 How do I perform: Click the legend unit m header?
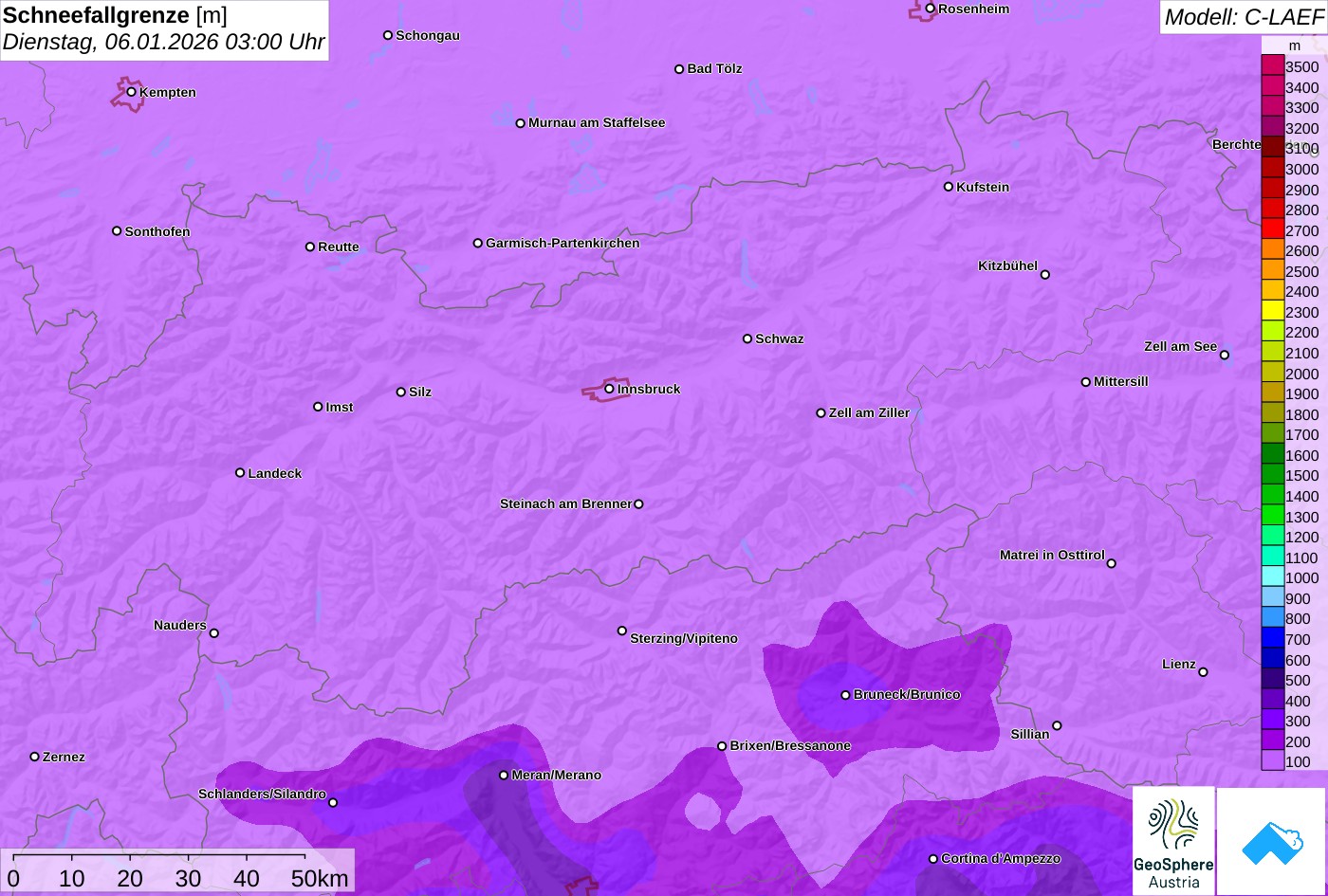click(1295, 45)
